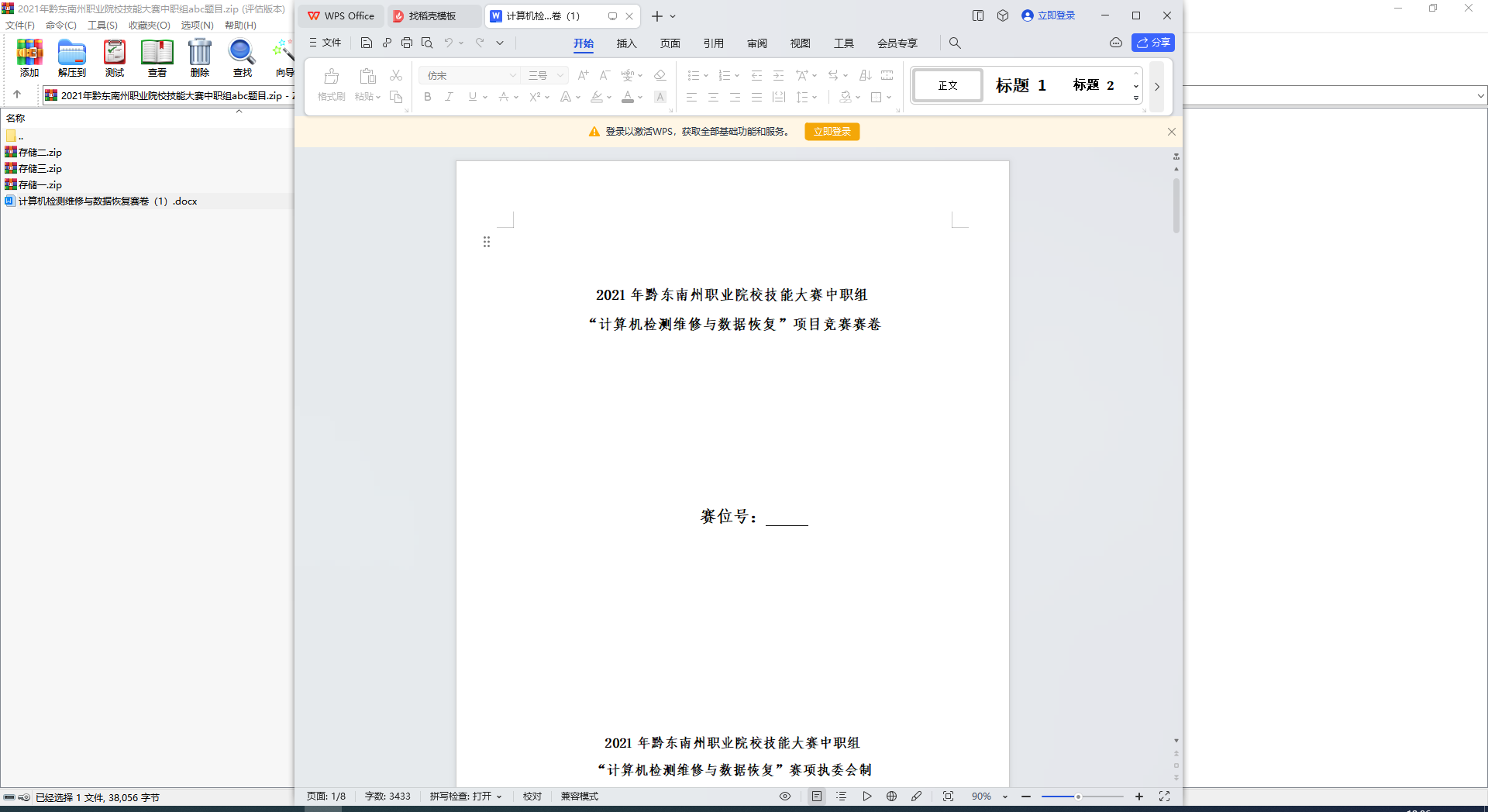Click the clear formatting eraser icon
Viewport: 1488px width, 812px height.
click(660, 75)
